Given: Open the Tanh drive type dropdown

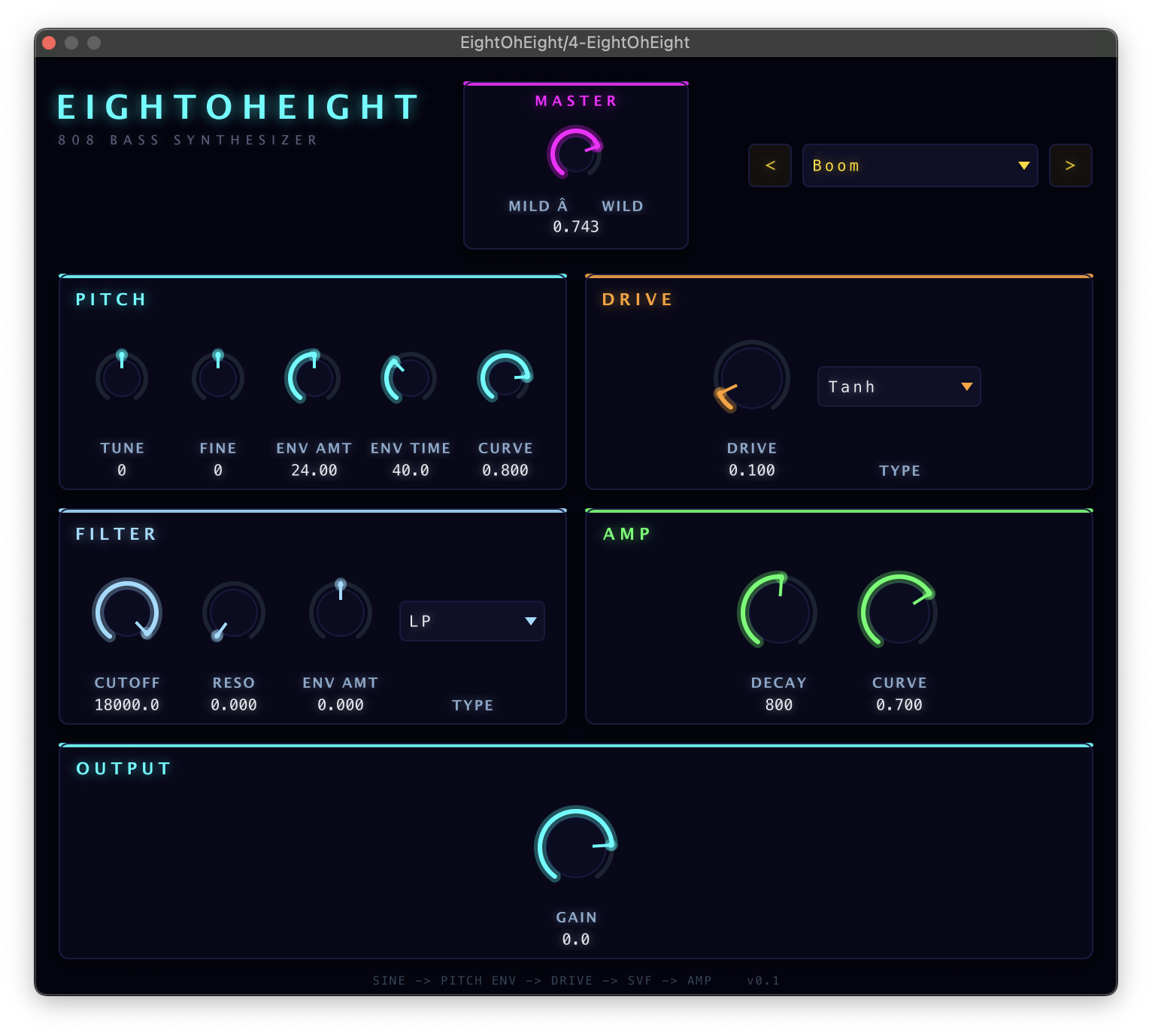Looking at the screenshot, I should [899, 386].
